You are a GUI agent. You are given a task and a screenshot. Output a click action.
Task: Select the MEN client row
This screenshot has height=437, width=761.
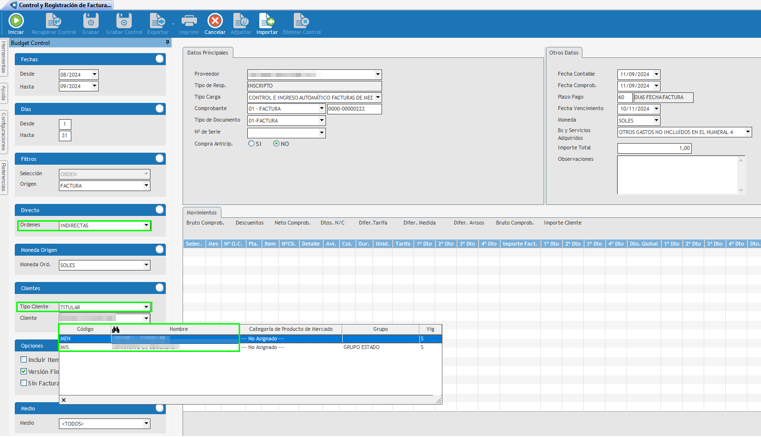point(250,338)
